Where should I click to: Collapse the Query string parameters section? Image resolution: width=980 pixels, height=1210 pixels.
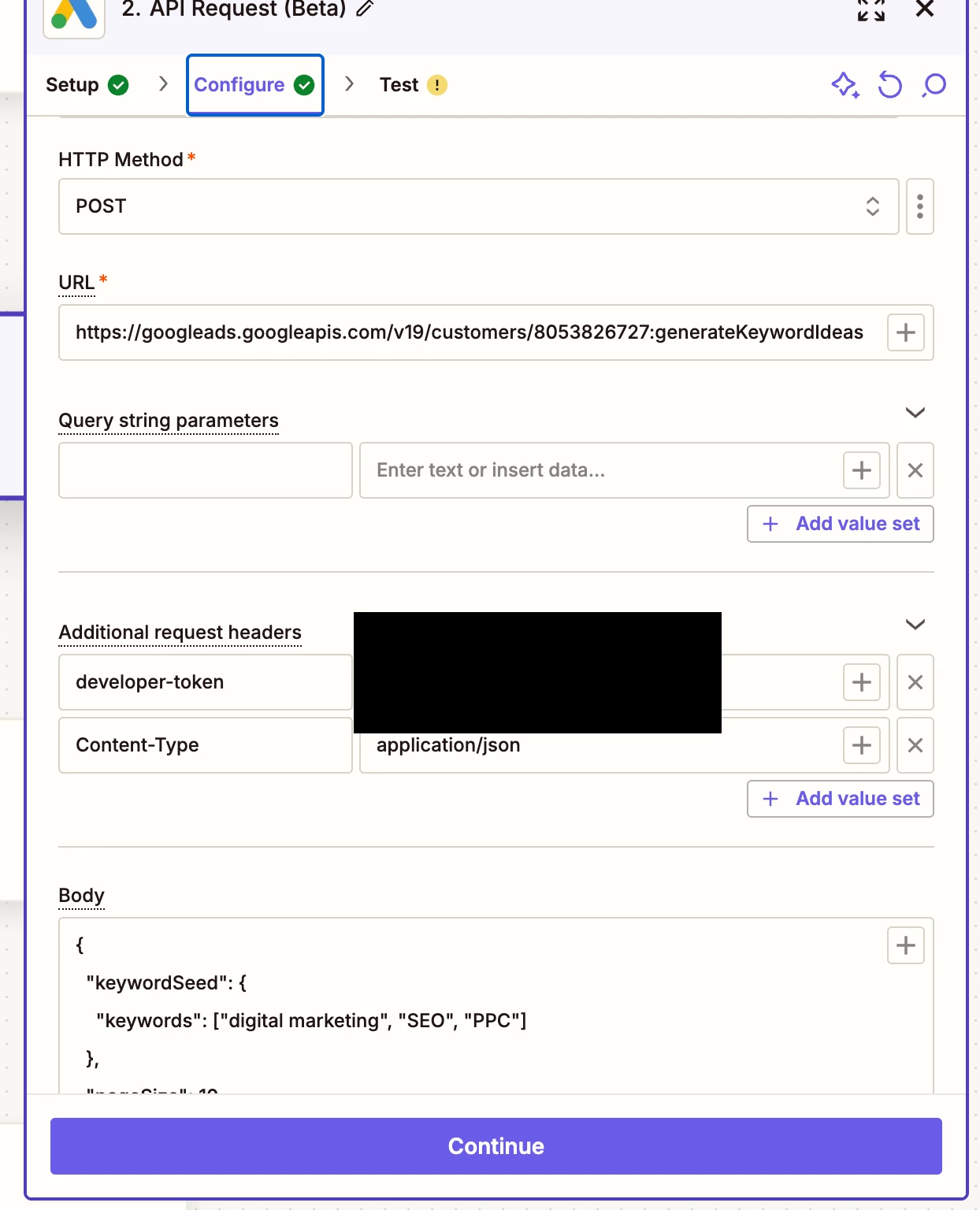pyautogui.click(x=915, y=413)
